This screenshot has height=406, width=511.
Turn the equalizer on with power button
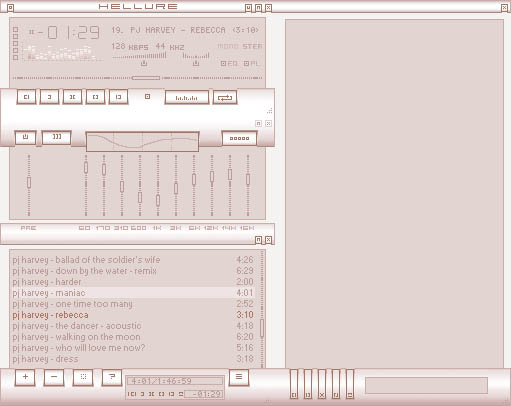[25, 137]
